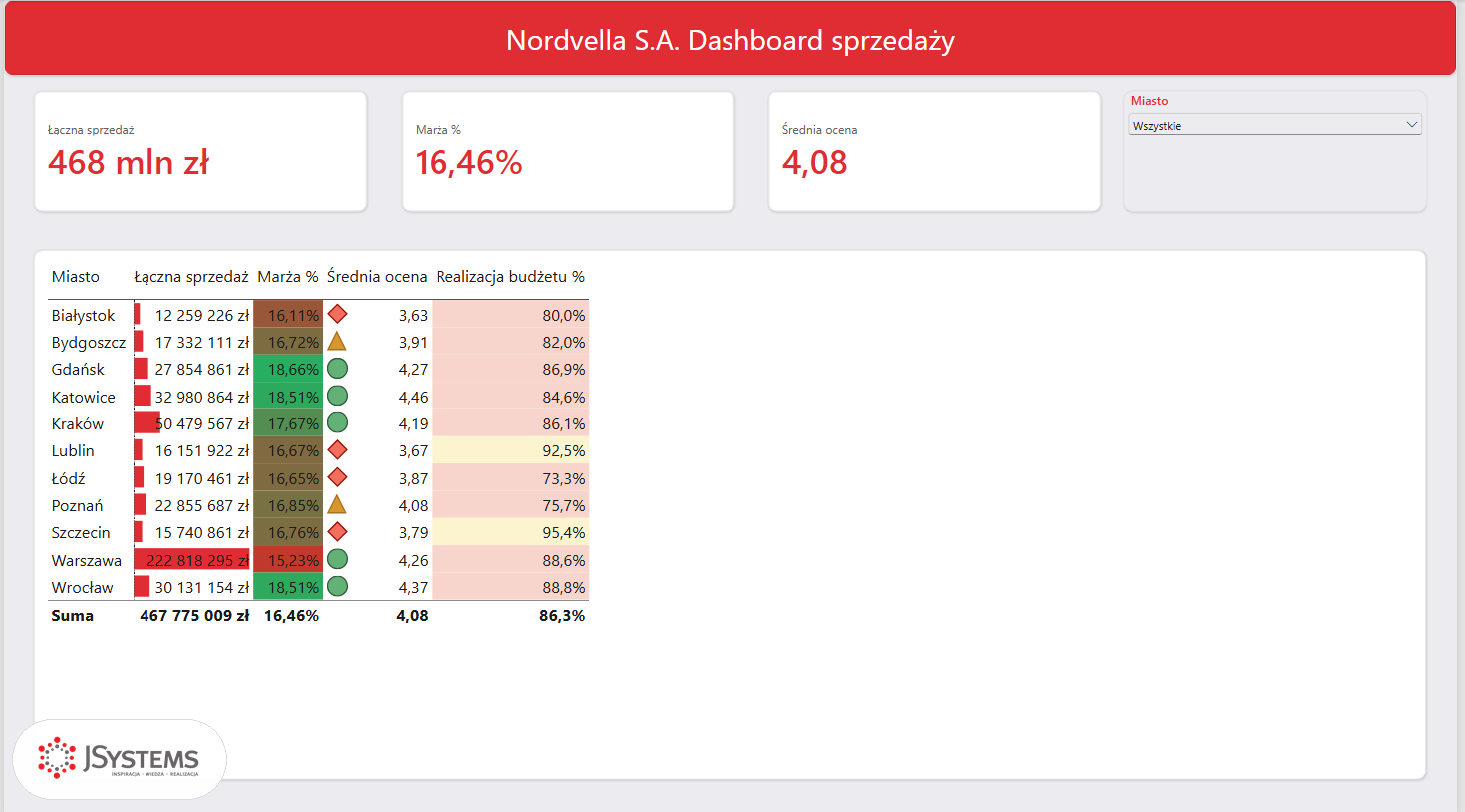Click the Suma total row label
The height and width of the screenshot is (812, 1465).
pos(72,615)
